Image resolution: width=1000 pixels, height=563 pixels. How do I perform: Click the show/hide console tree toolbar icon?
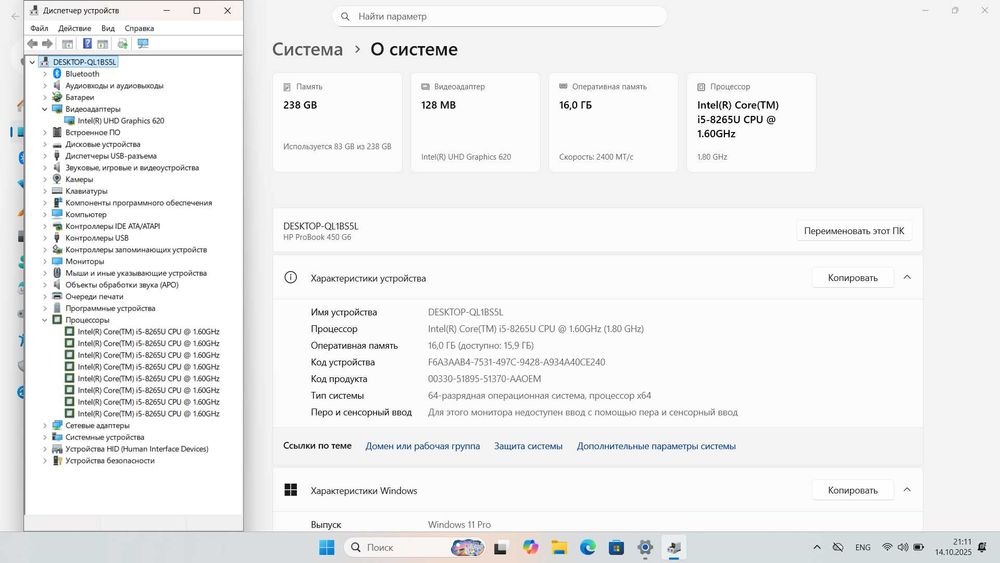point(68,43)
